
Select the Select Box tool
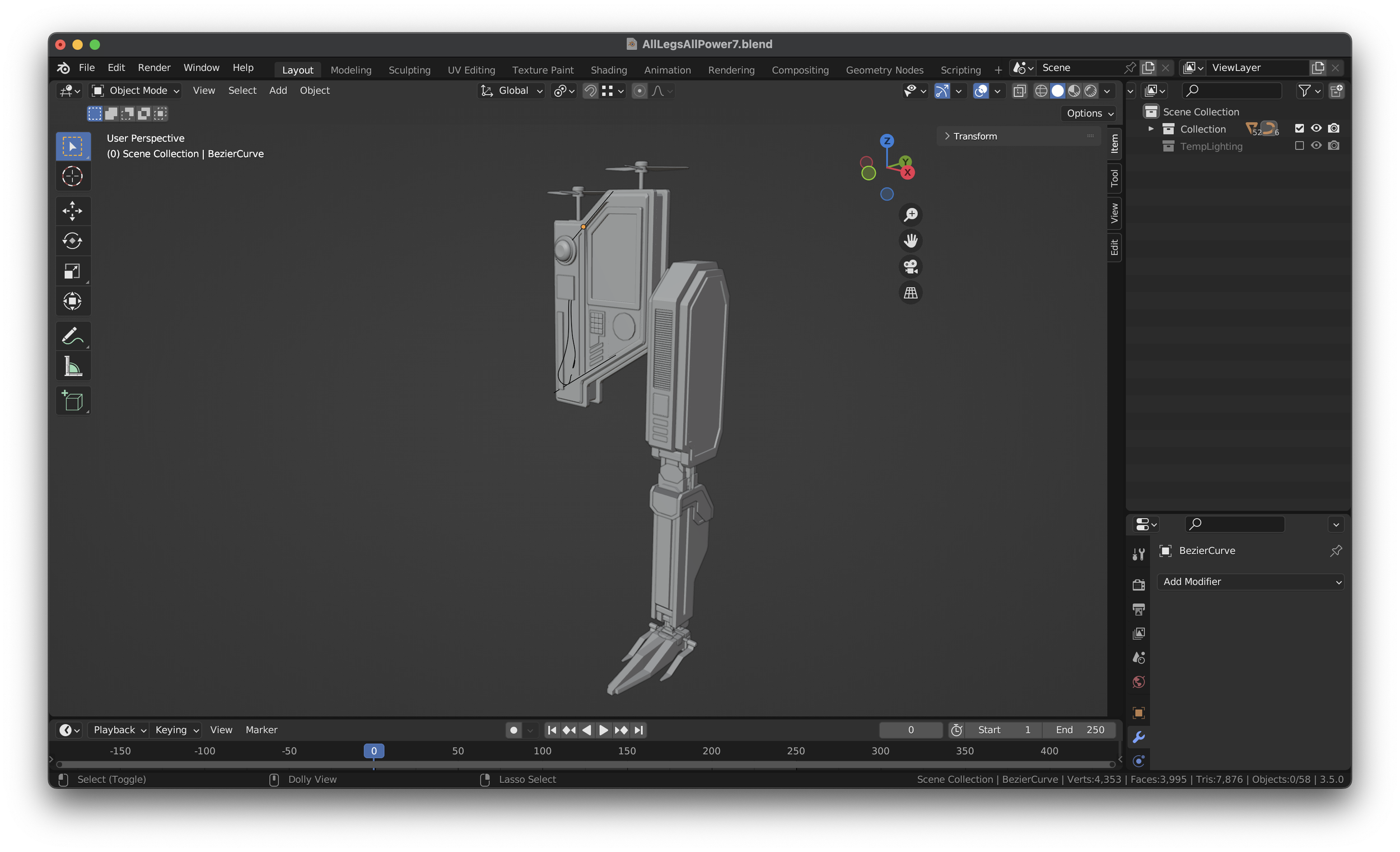point(73,147)
